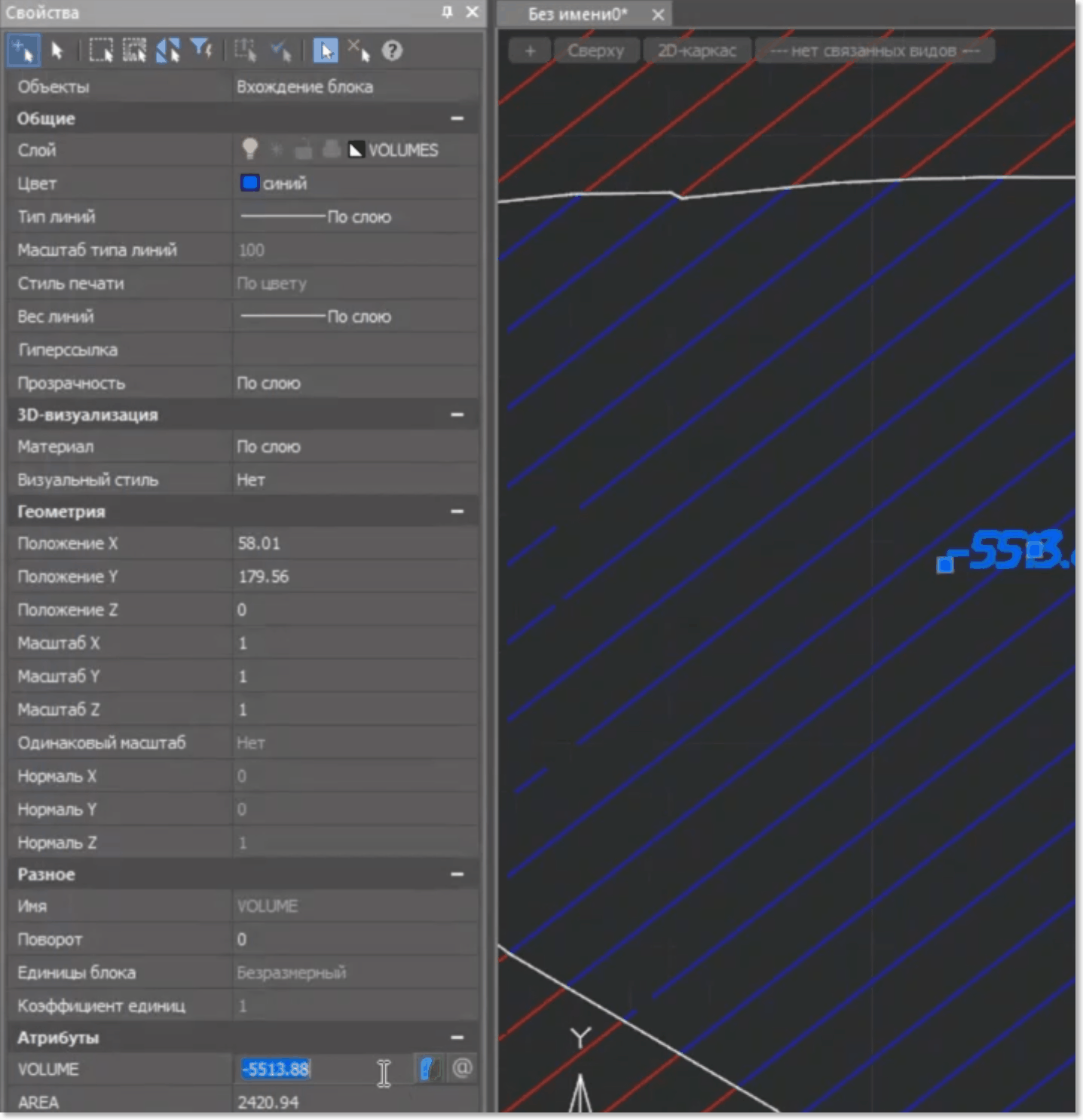Viewport: 1083px width, 1120px height.
Task: Switch to the Без имени0 drawing tab
Action: pyautogui.click(x=577, y=14)
